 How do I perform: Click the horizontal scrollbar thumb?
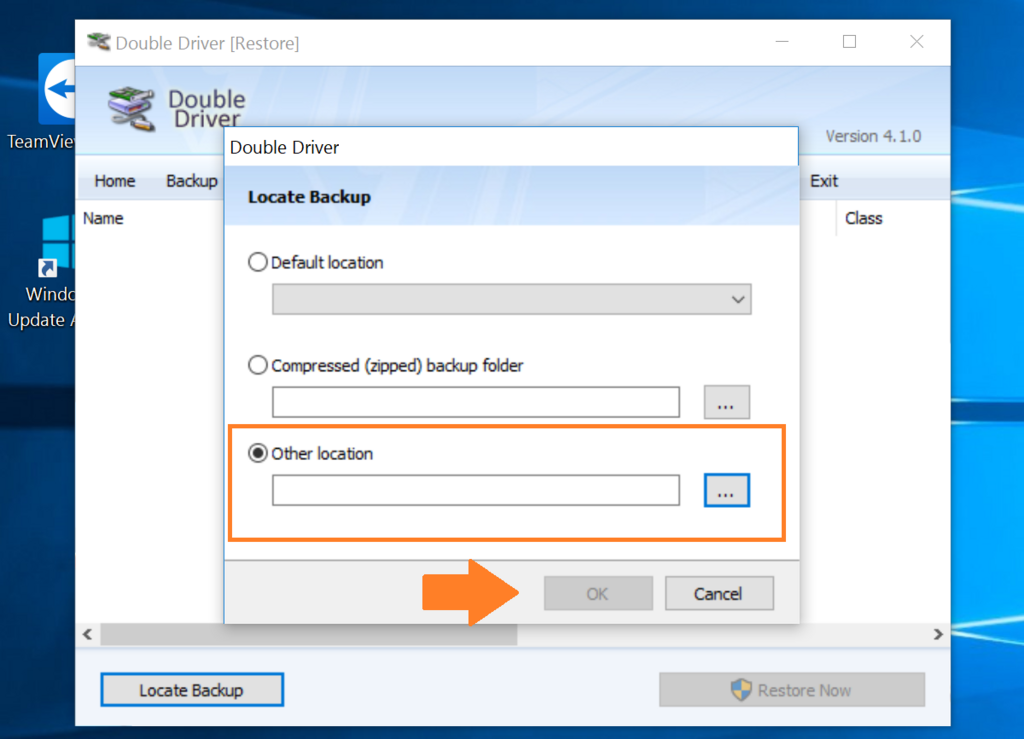[308, 634]
